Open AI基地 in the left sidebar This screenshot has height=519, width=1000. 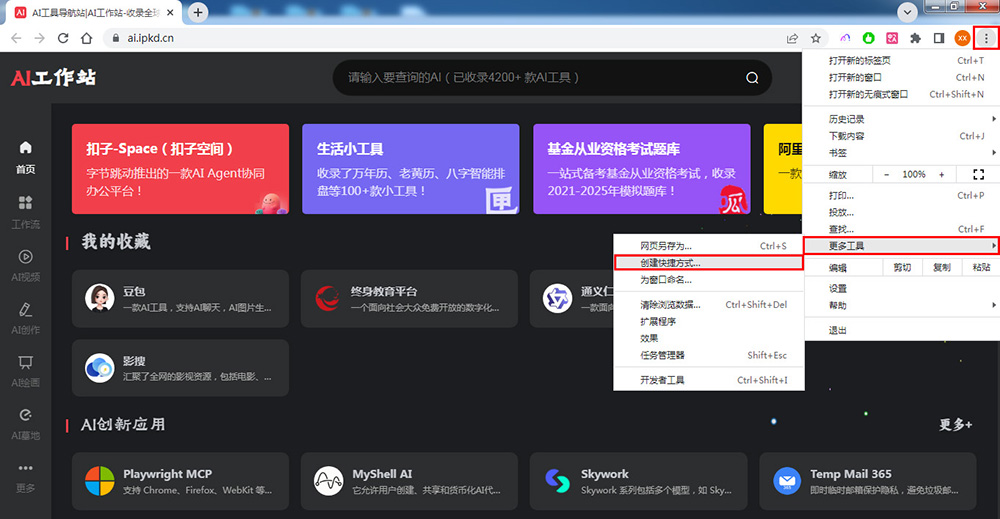[26, 424]
